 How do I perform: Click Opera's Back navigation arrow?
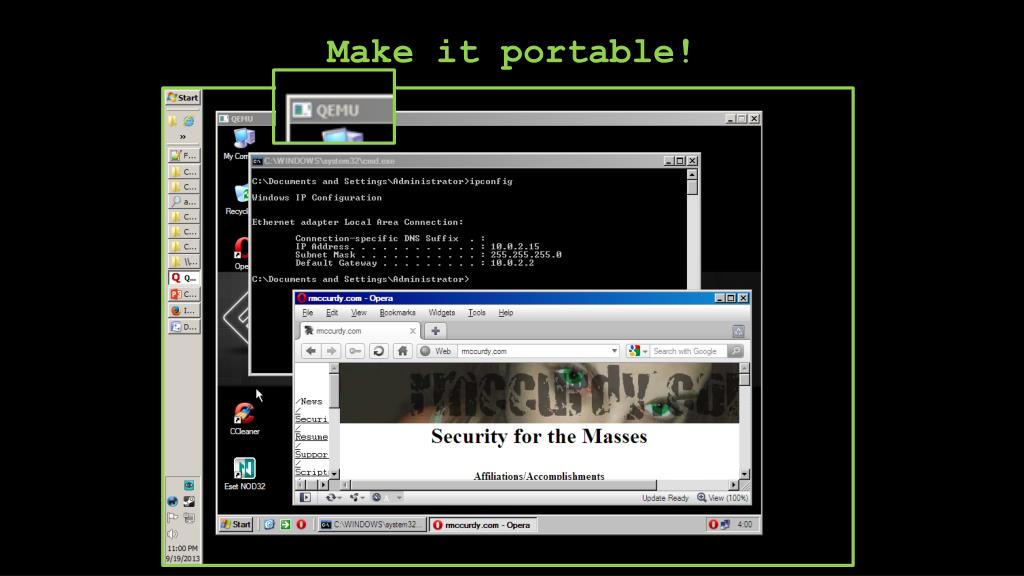pyautogui.click(x=311, y=351)
